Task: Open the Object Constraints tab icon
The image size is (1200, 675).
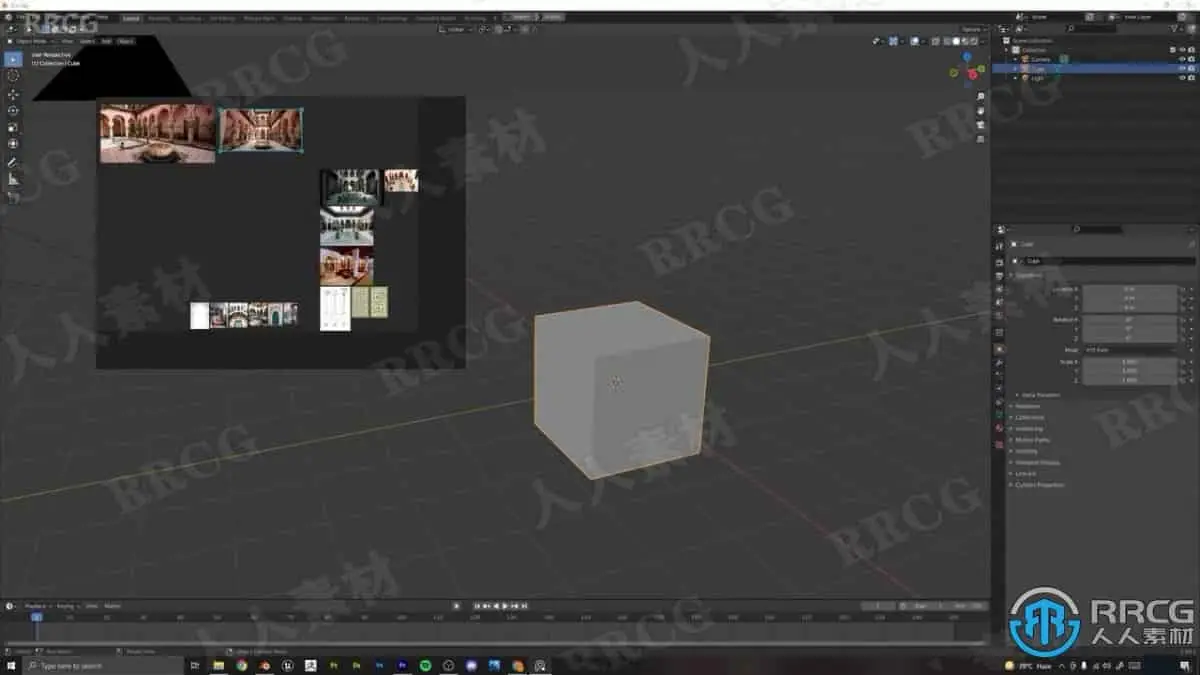Action: point(998,401)
